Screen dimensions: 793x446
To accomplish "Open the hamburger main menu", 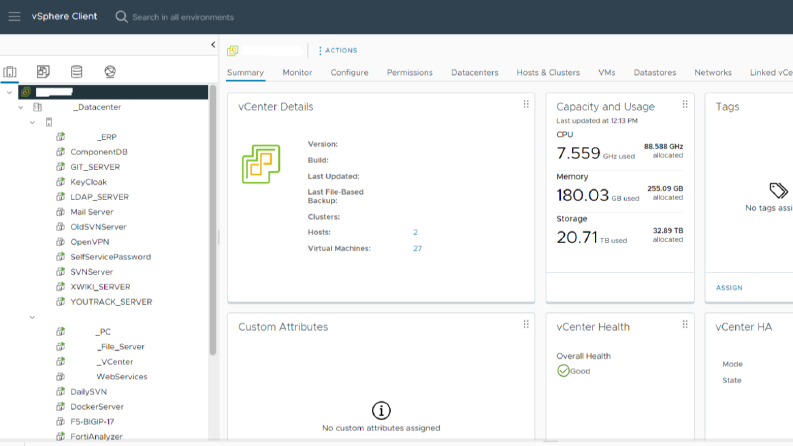I will (14, 17).
